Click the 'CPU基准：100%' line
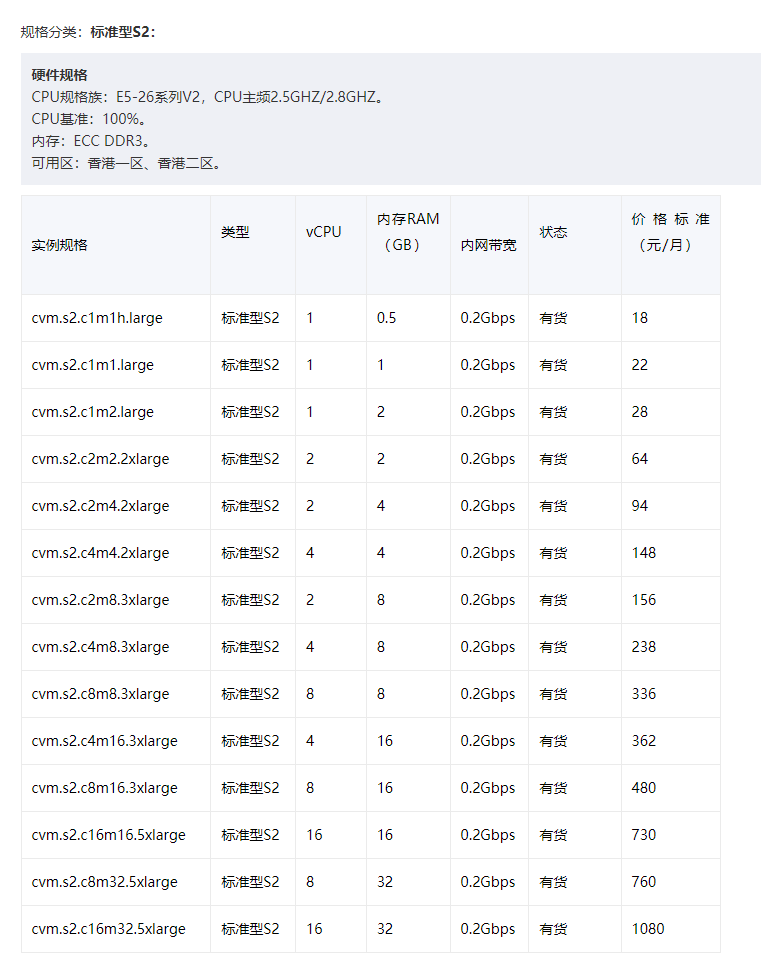Image resolution: width=780 pixels, height=971 pixels. (x=89, y=119)
